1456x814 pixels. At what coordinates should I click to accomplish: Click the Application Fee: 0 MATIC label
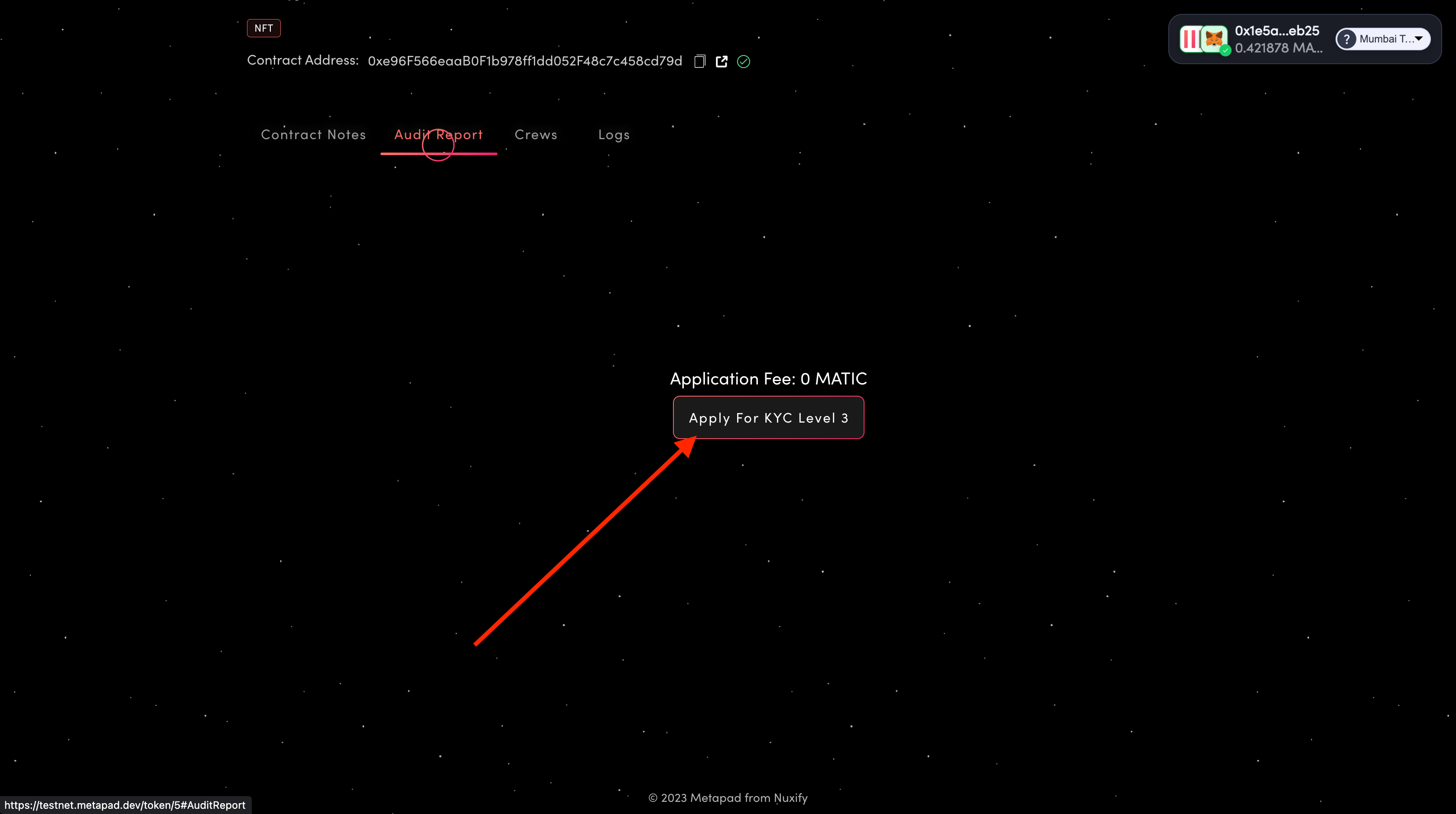pos(768,378)
